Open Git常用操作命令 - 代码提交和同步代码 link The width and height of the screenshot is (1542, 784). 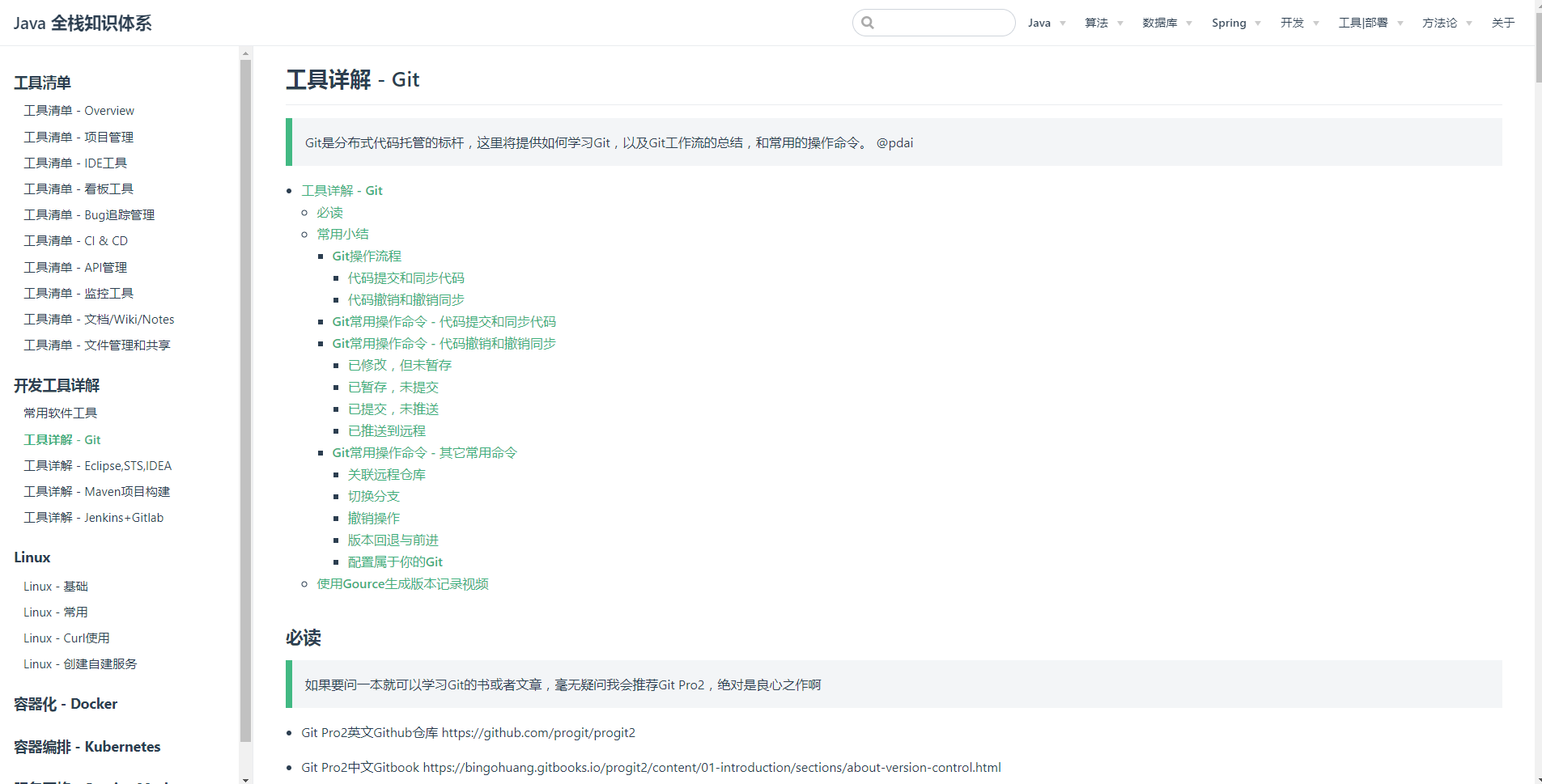444,321
